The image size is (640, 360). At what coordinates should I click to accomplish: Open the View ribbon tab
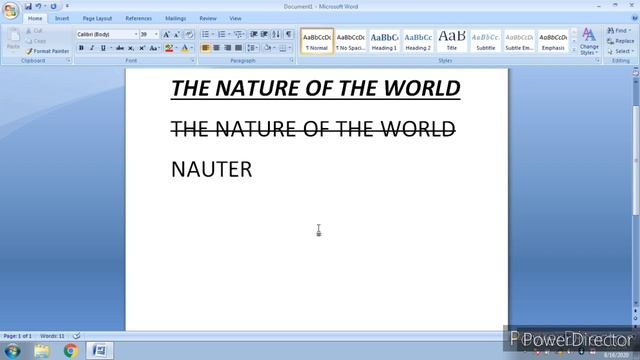pyautogui.click(x=235, y=18)
